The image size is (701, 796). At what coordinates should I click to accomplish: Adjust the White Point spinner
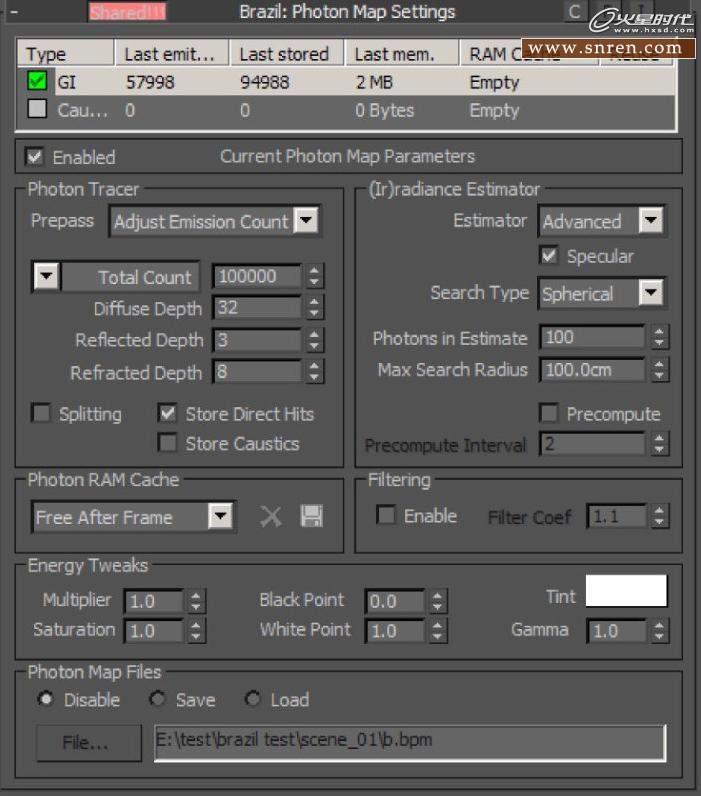click(x=437, y=631)
